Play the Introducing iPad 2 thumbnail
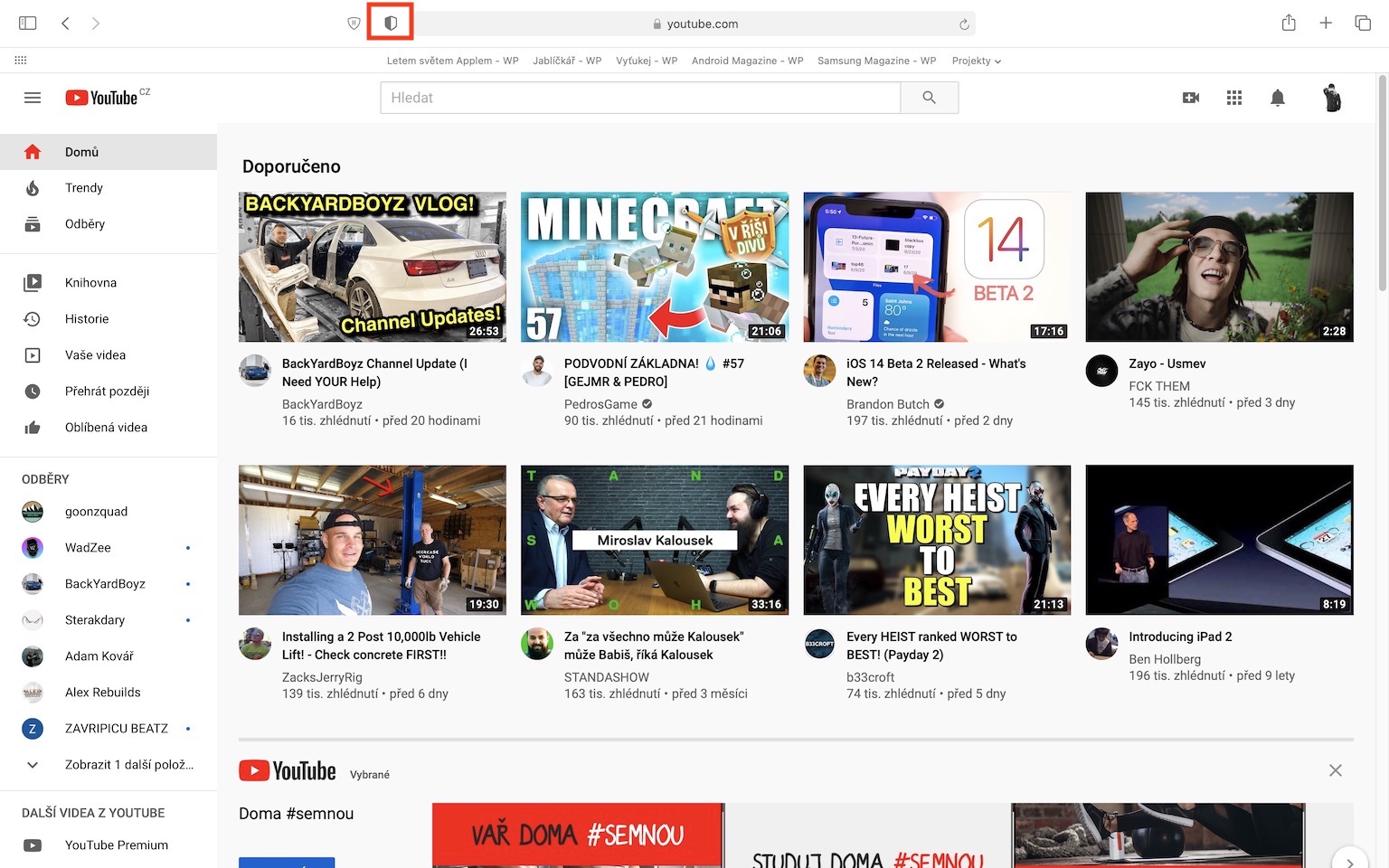This screenshot has height=868, width=1389. [x=1219, y=540]
